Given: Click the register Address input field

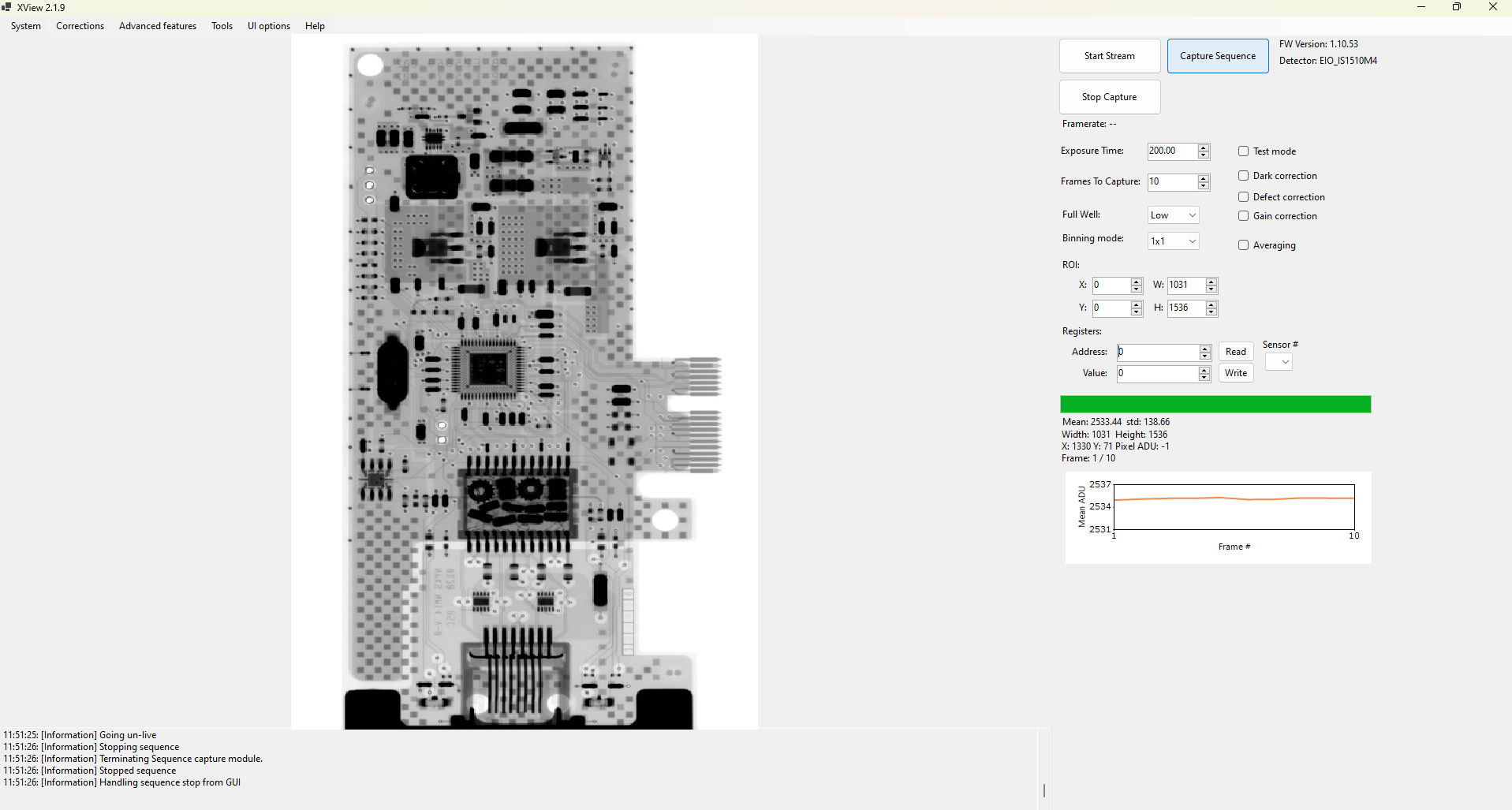Looking at the screenshot, I should tap(1158, 353).
